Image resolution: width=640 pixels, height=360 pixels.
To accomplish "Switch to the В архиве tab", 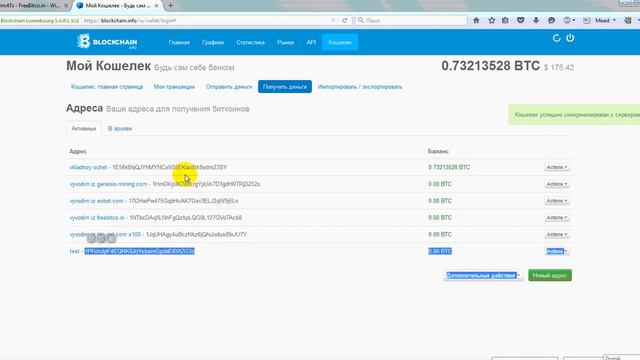I will [120, 128].
